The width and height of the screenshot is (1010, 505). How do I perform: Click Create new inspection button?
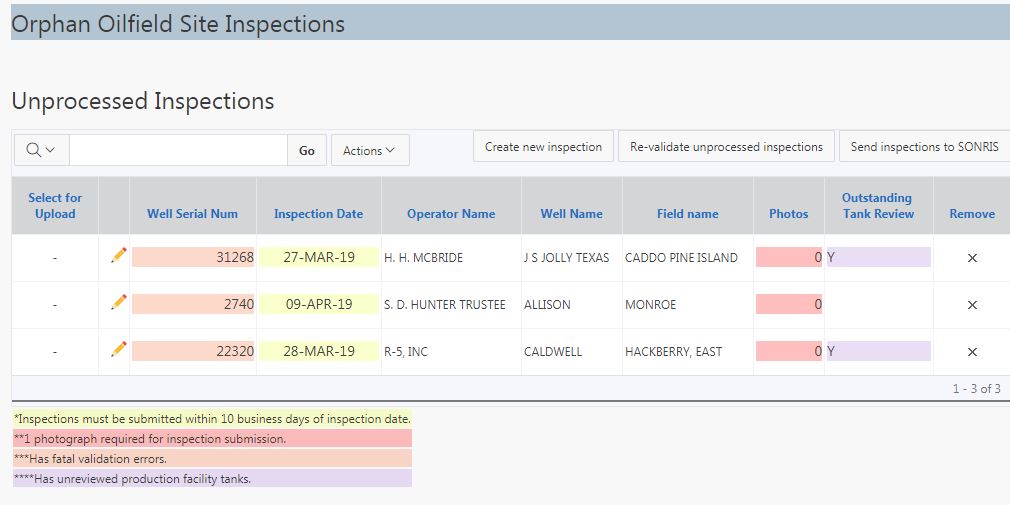coord(543,147)
